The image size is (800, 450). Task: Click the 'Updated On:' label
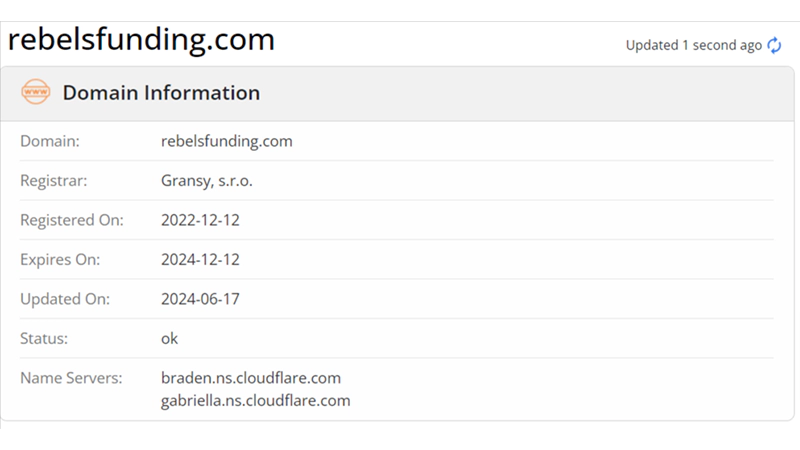click(65, 299)
